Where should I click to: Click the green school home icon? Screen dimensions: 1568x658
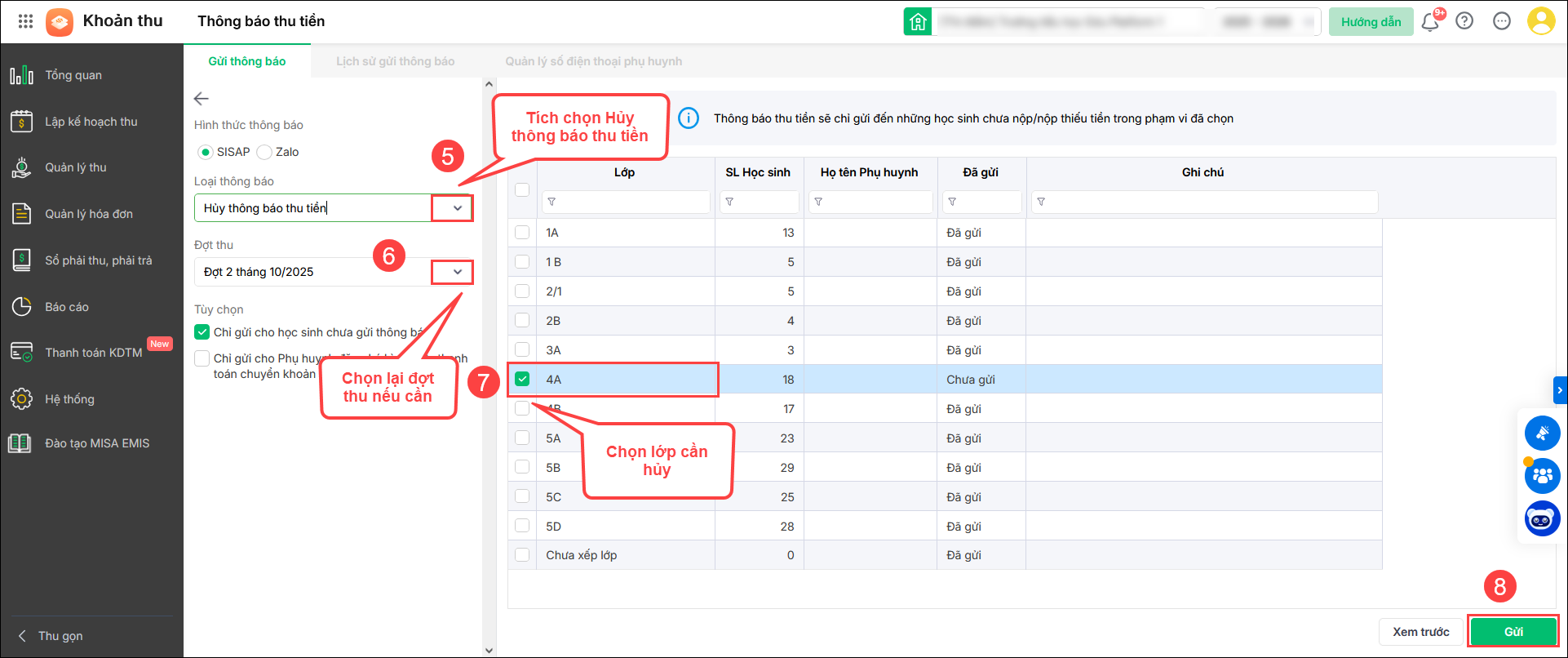click(918, 22)
